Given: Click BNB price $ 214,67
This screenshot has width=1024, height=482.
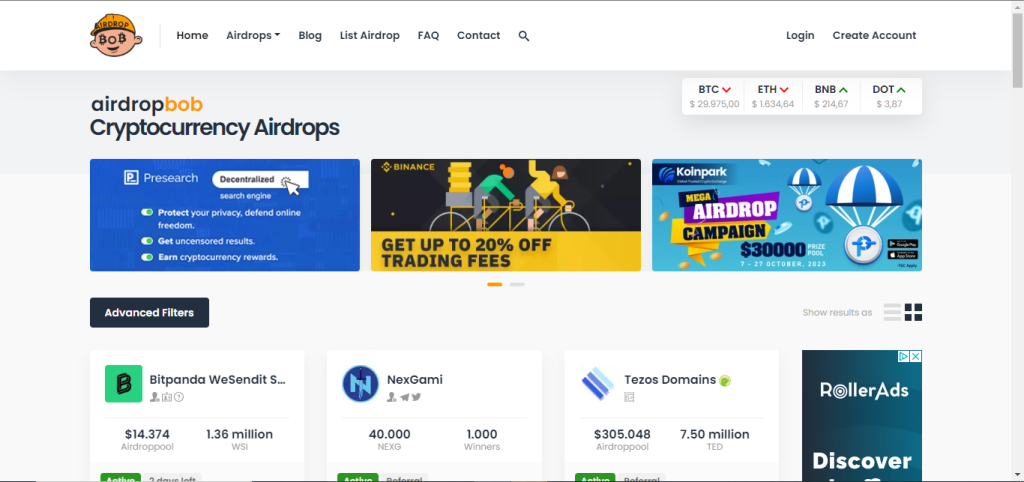Looking at the screenshot, I should [x=831, y=104].
